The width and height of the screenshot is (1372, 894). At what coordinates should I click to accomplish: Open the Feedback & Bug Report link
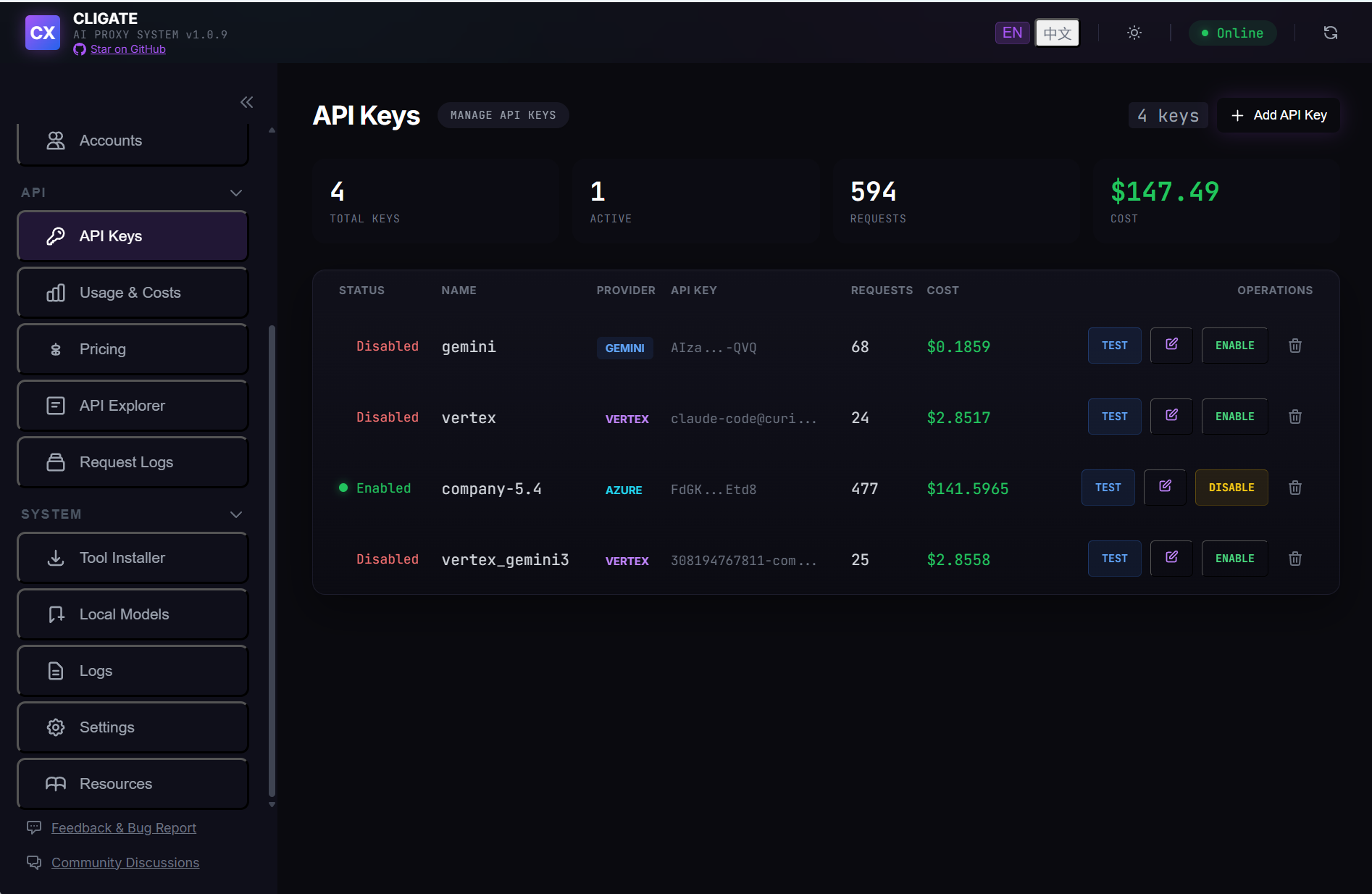pyautogui.click(x=124, y=827)
